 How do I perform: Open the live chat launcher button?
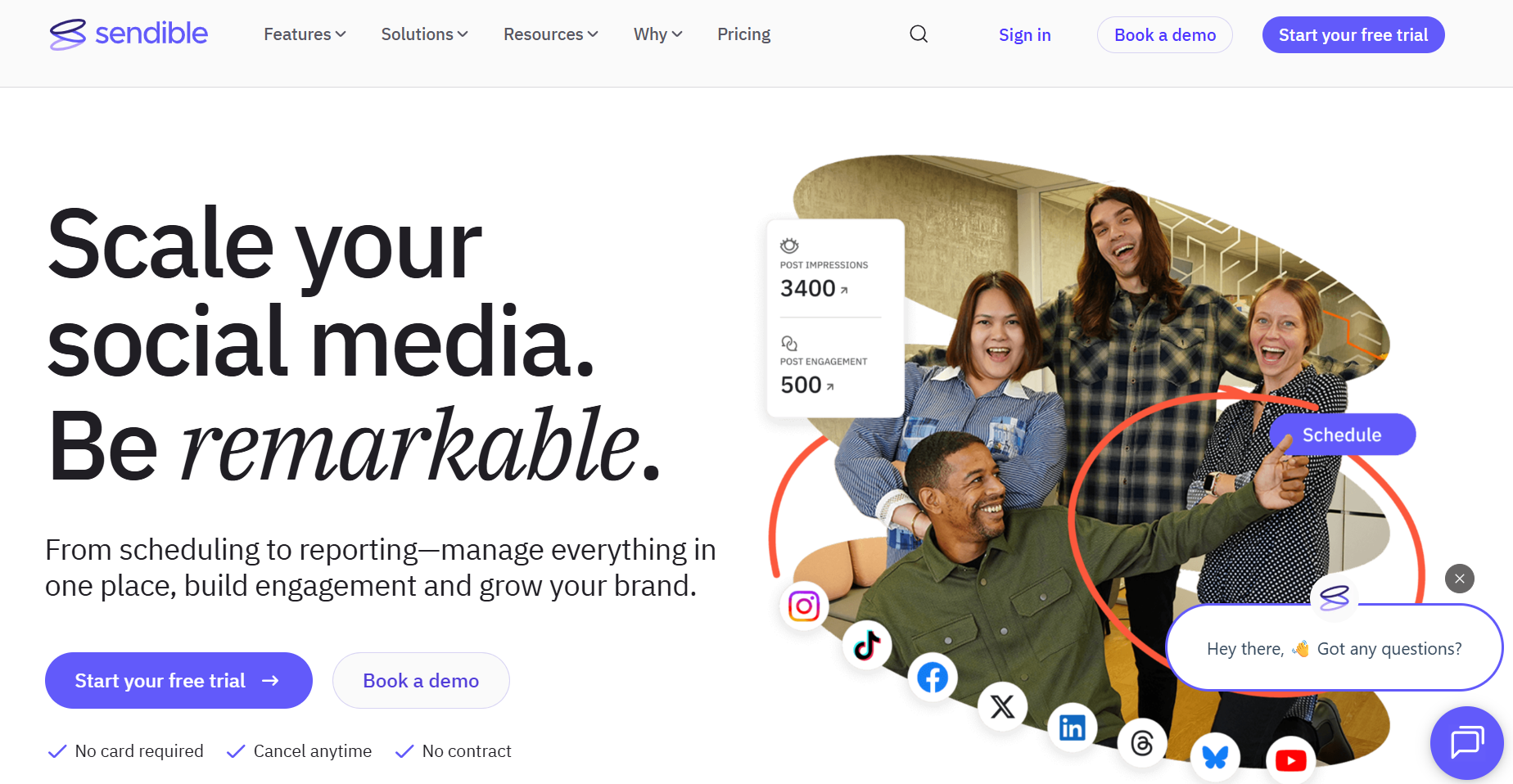point(1466,742)
